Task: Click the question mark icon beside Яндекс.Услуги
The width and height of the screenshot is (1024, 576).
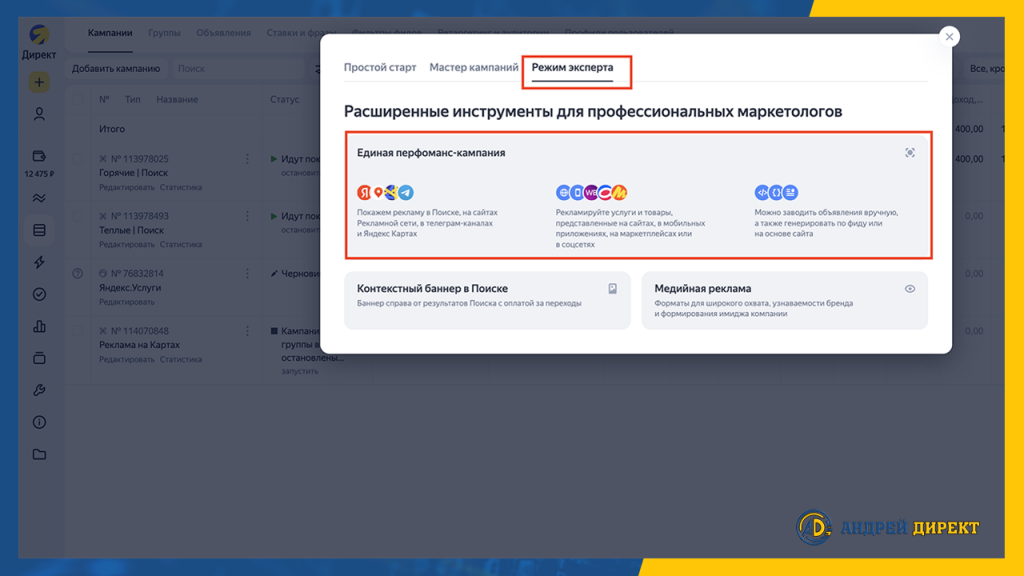Action: point(78,274)
